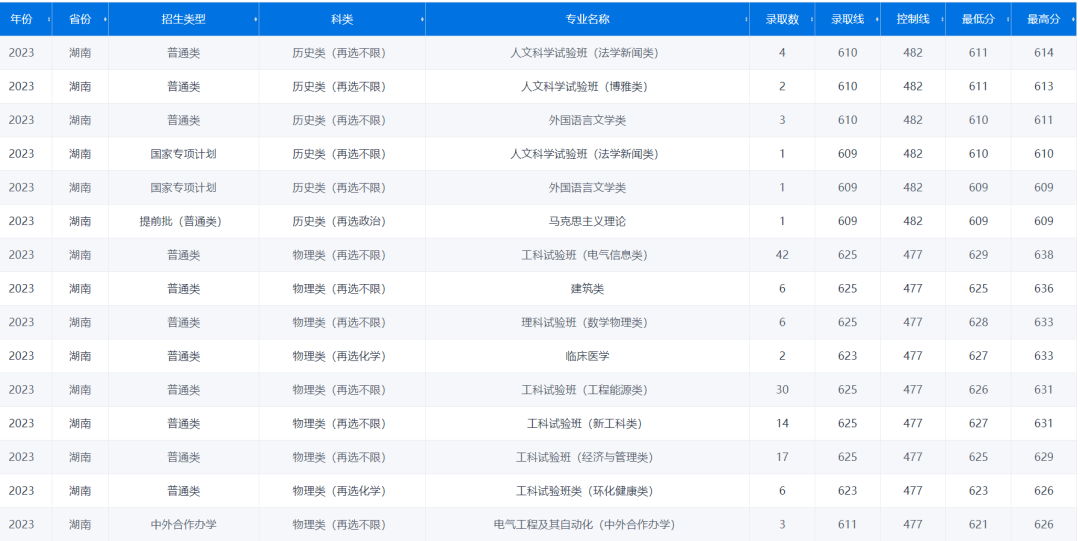Click the 招生类型 column header label
Screen dimensions: 1080x541
click(183, 19)
